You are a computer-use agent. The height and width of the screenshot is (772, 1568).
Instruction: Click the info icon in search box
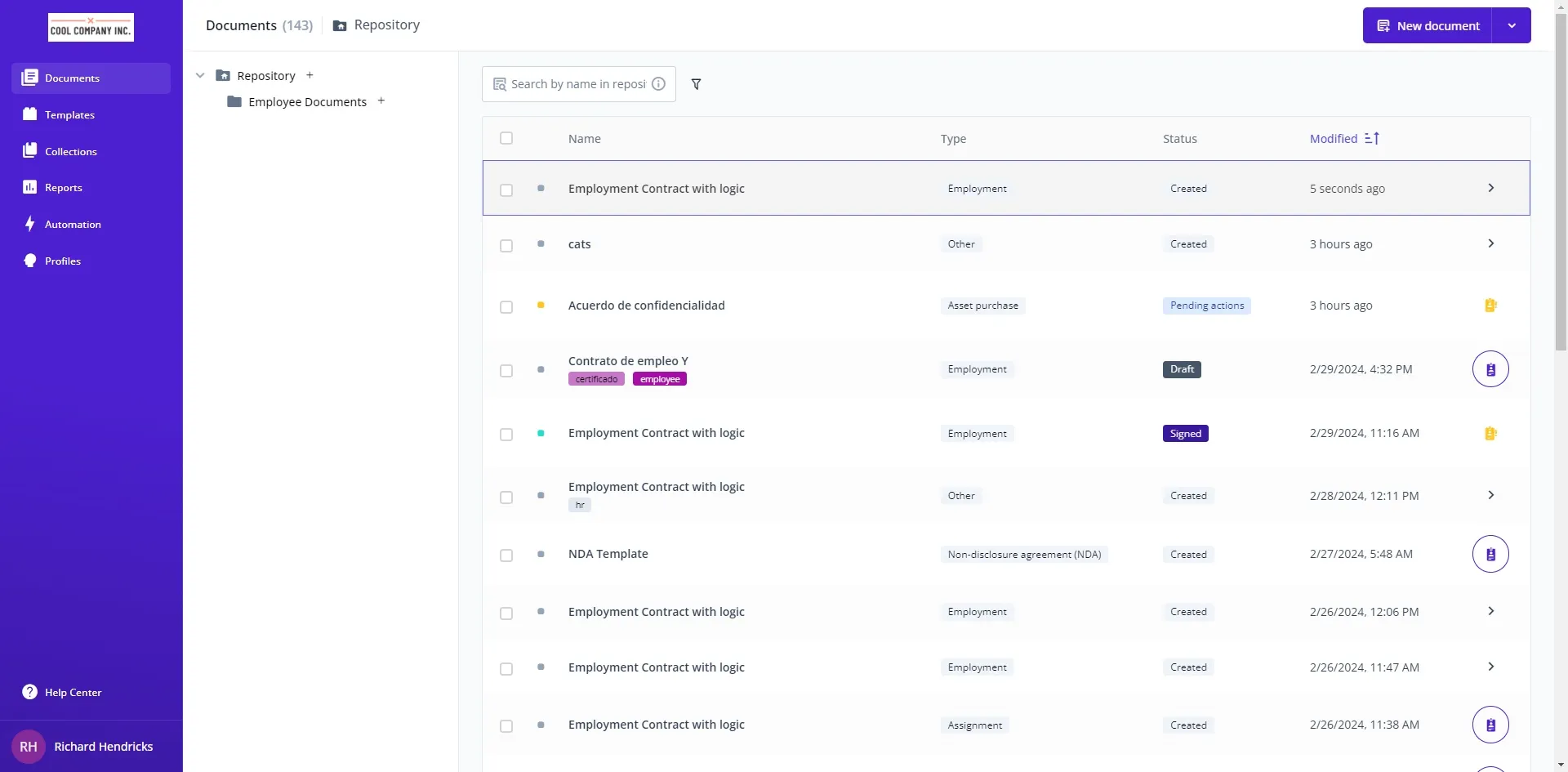[658, 84]
